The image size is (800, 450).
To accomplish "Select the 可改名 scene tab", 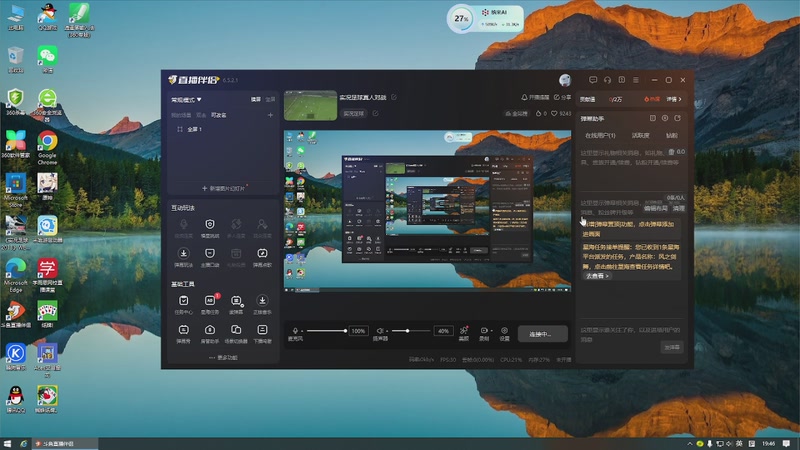I will [219, 115].
